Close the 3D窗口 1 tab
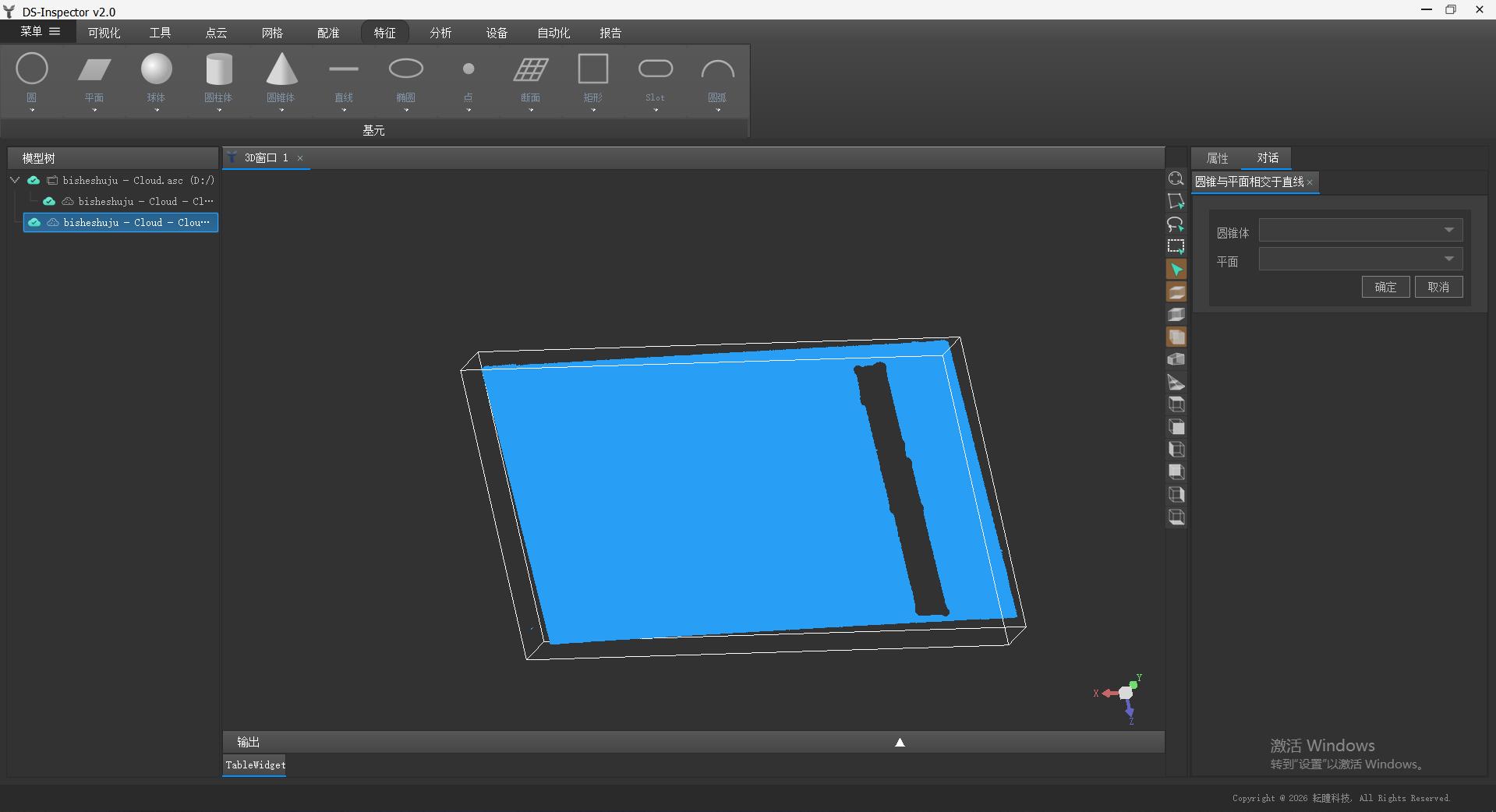 pos(300,158)
